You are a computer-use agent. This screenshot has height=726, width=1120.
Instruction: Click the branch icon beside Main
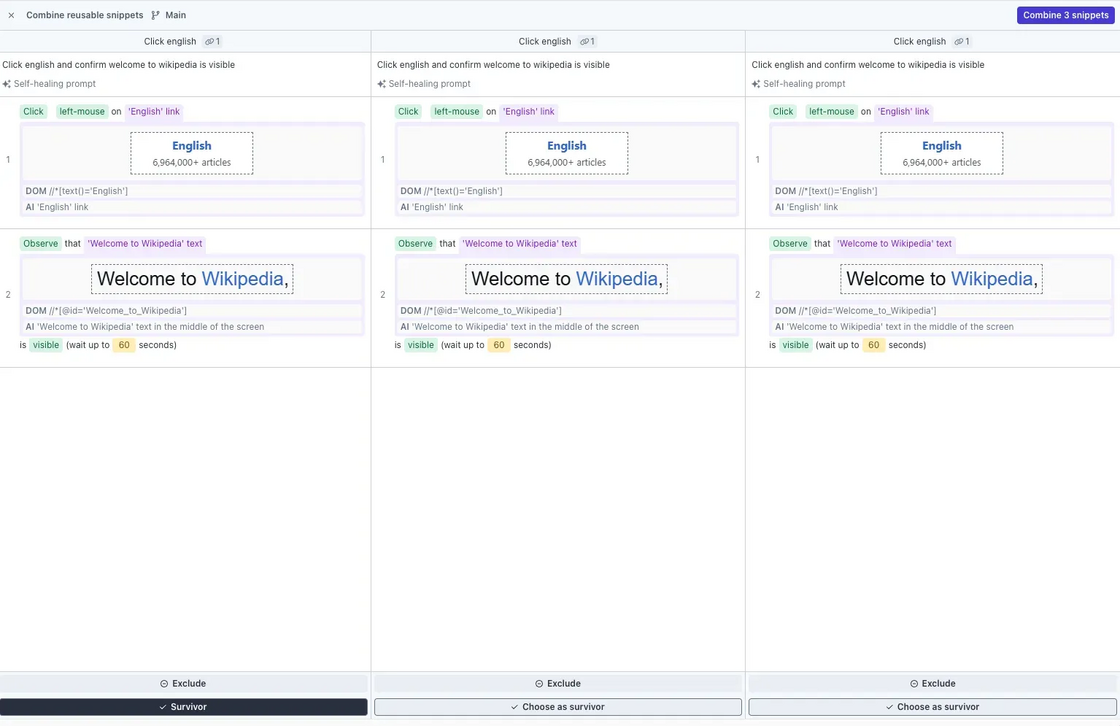point(155,15)
